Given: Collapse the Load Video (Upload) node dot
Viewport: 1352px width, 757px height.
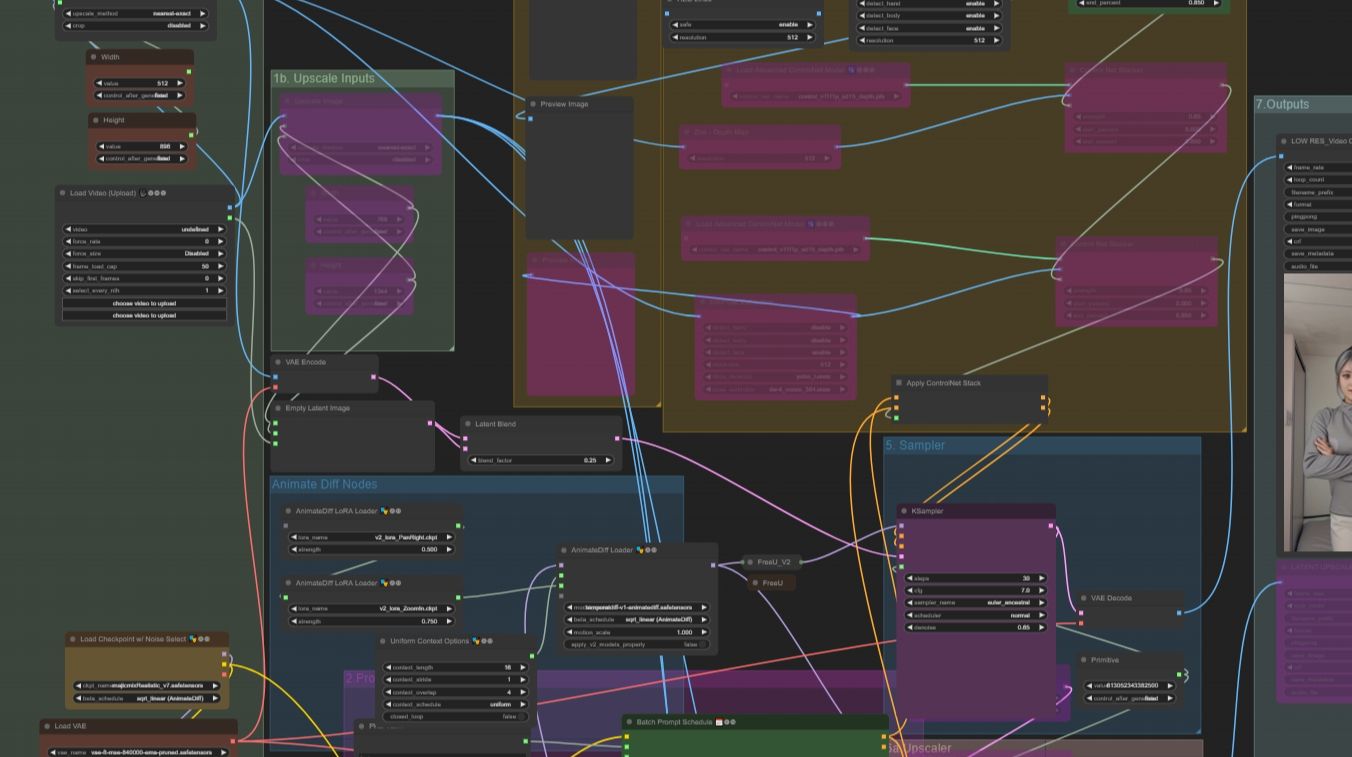Looking at the screenshot, I should 63,193.
